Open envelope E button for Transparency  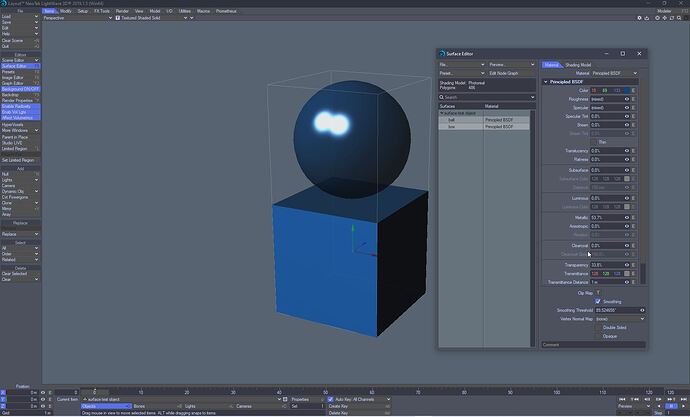pyautogui.click(x=634, y=265)
